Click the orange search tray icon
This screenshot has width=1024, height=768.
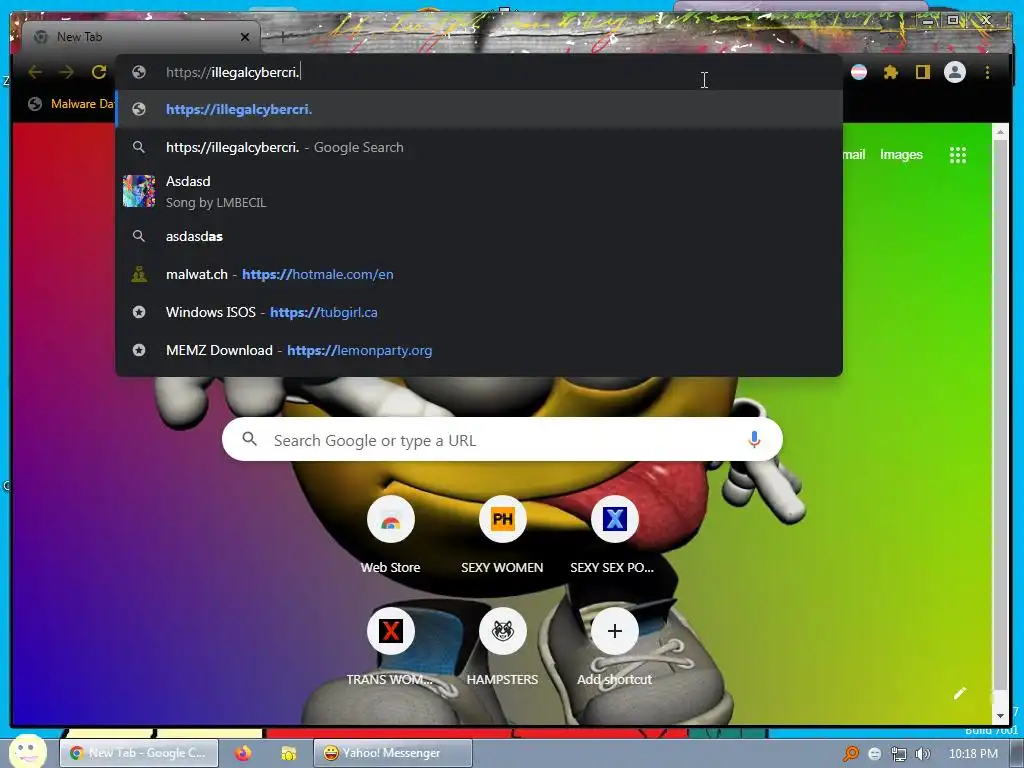coord(851,754)
